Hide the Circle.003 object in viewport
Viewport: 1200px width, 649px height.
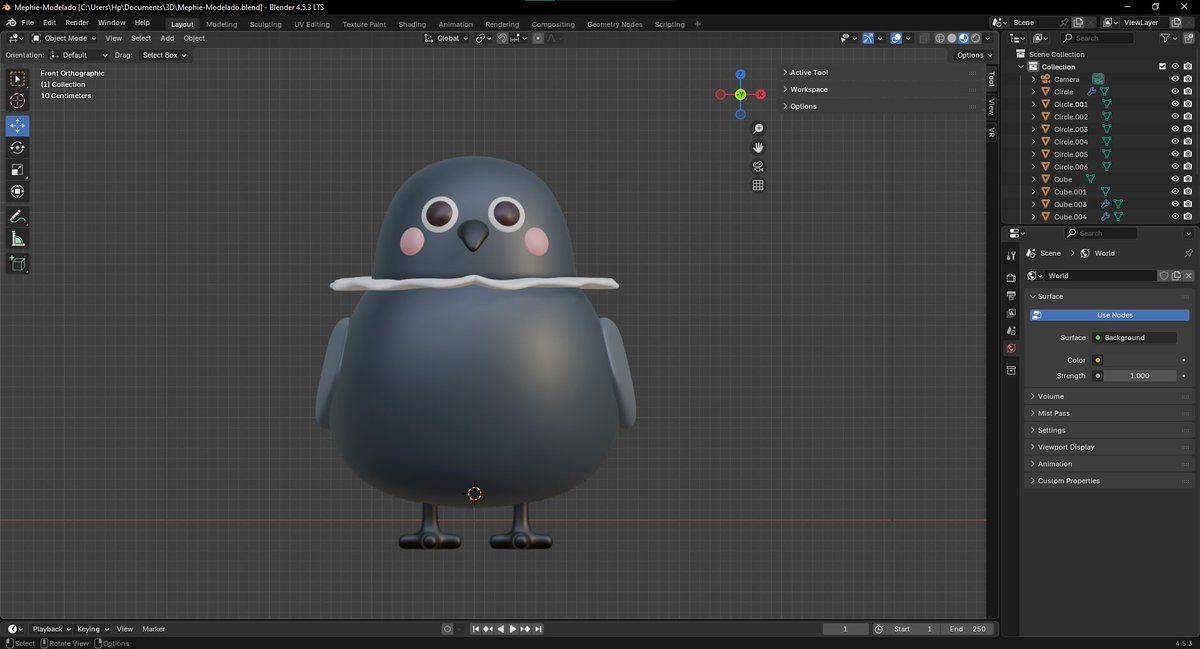click(x=1175, y=129)
